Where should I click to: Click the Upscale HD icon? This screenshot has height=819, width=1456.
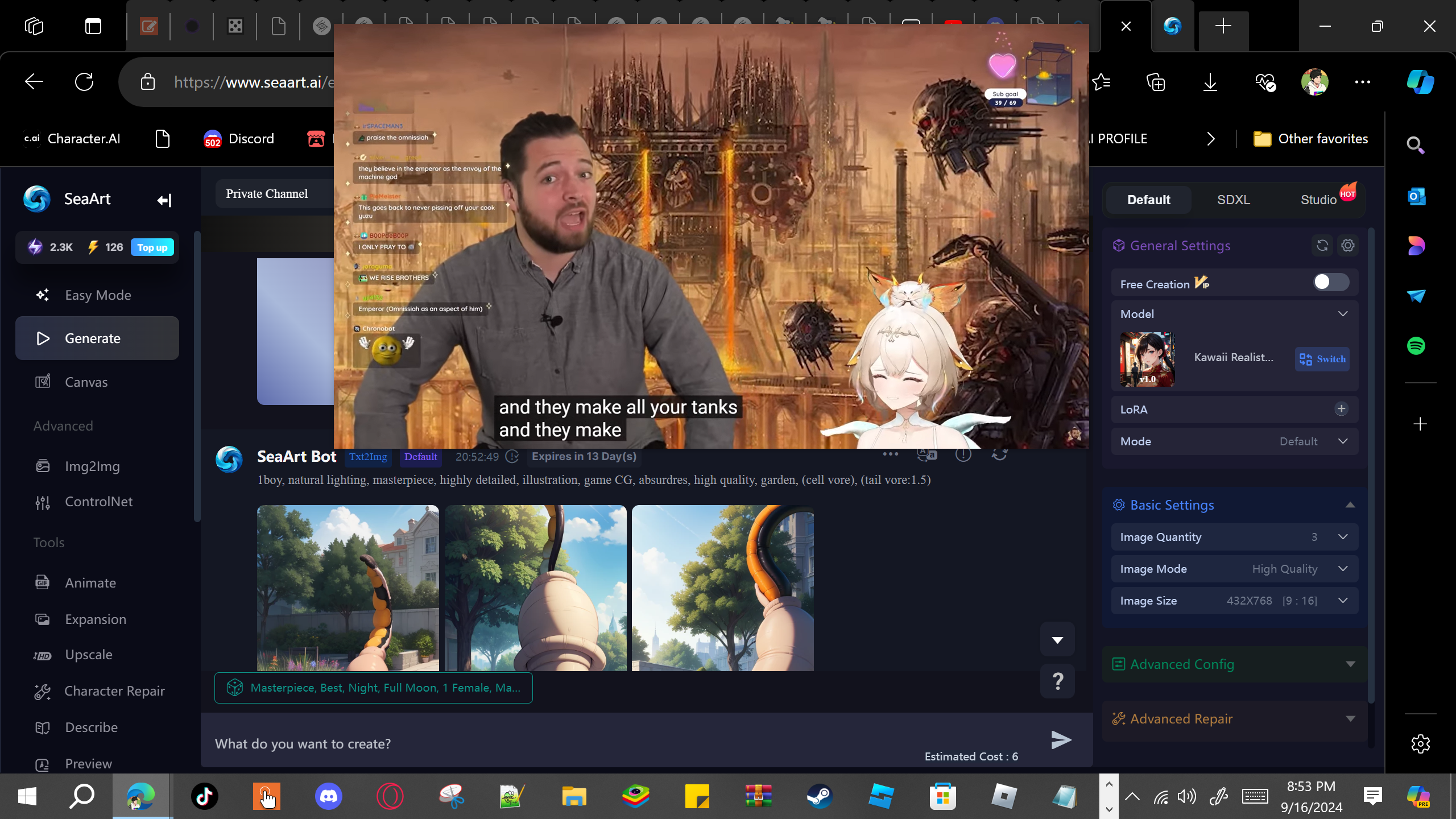(x=43, y=655)
